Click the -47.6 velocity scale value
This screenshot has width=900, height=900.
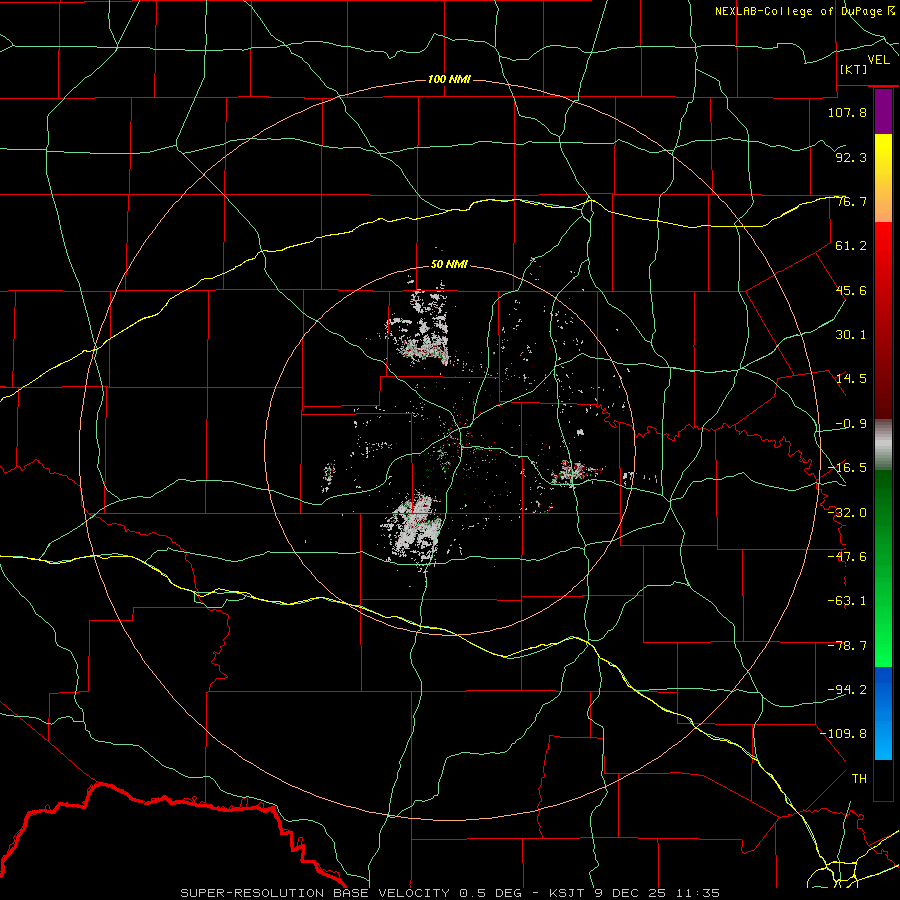(x=847, y=557)
